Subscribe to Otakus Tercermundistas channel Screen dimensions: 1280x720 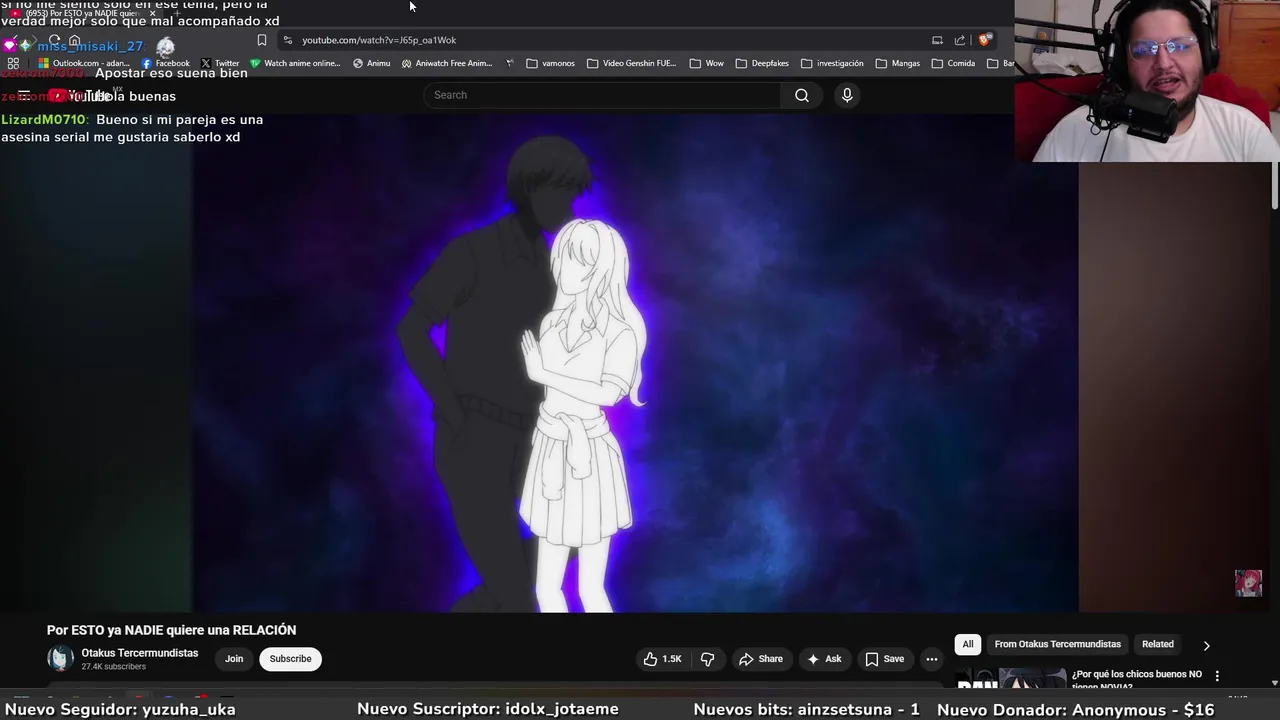coord(290,659)
